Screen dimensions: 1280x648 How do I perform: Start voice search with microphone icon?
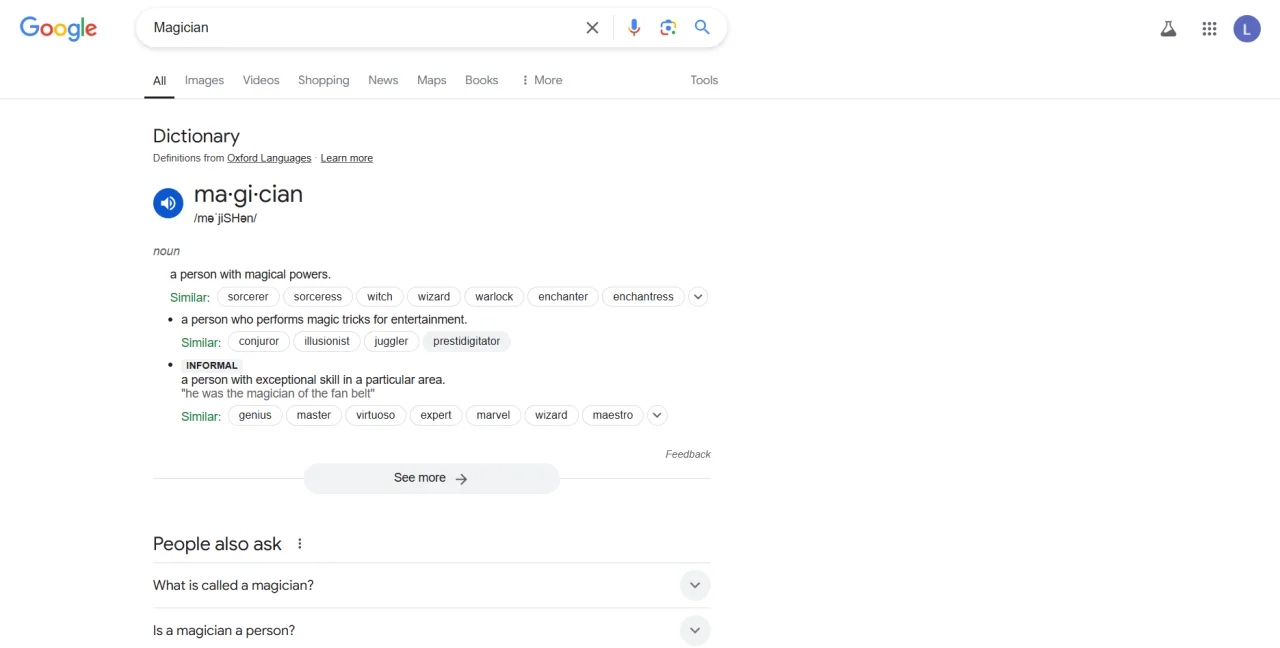pos(634,28)
